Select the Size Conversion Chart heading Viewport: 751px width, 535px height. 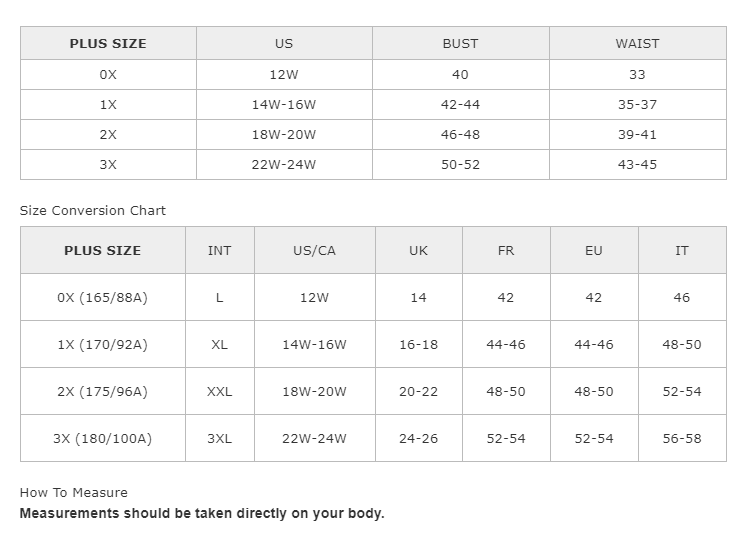tap(93, 211)
